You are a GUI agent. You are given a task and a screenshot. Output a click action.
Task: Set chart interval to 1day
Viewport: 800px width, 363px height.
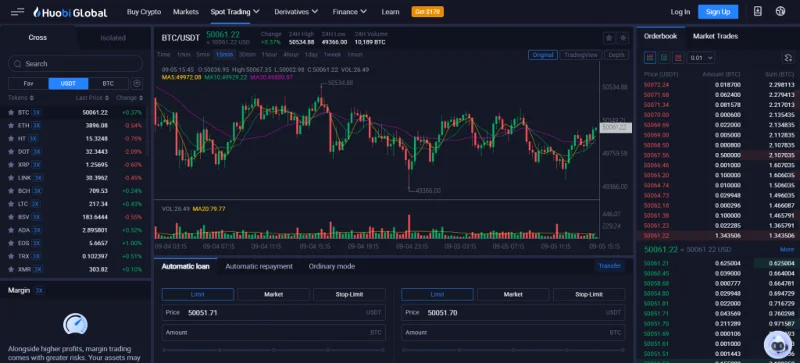click(x=311, y=55)
